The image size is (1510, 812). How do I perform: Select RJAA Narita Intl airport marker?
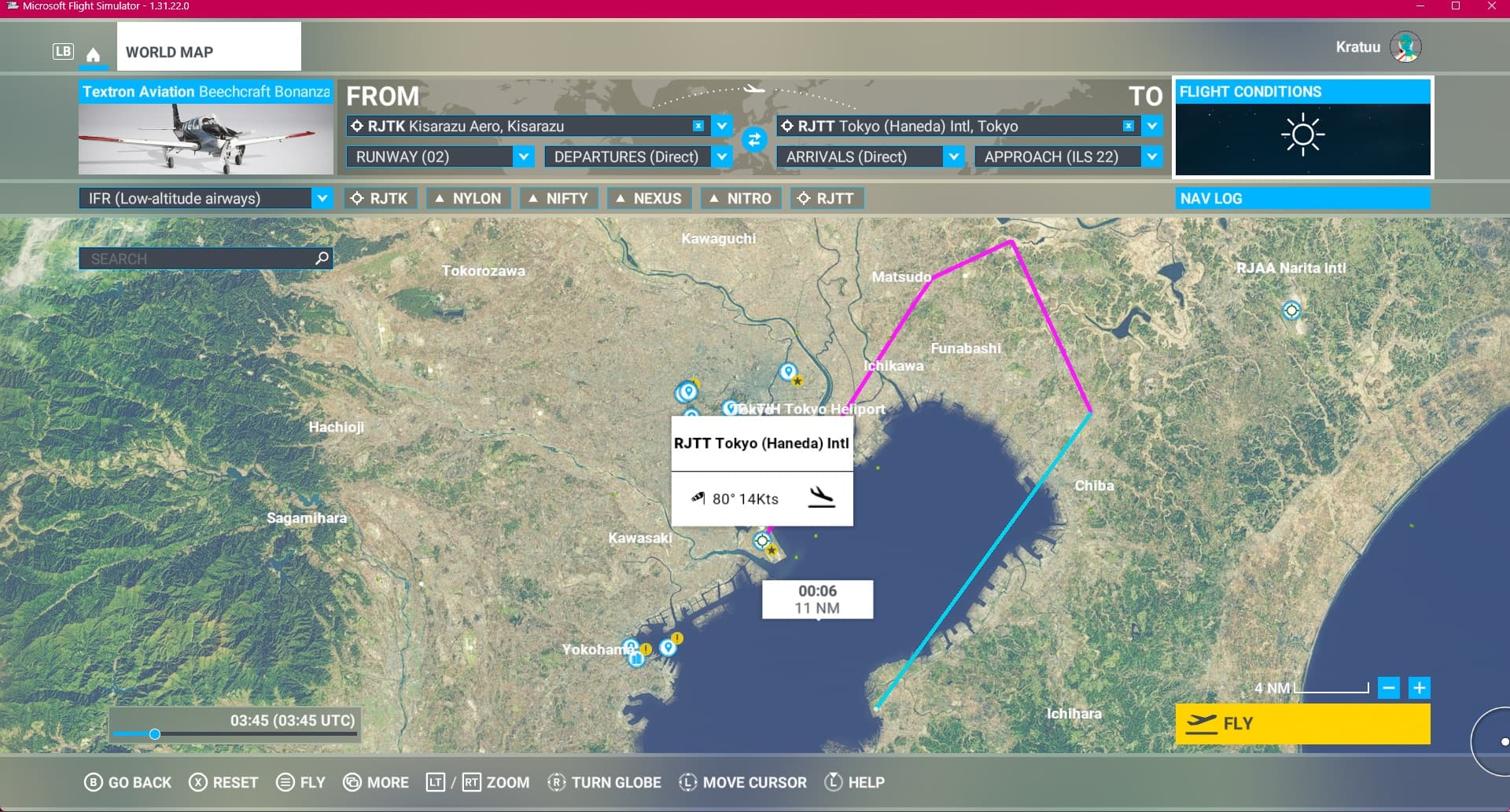tap(1291, 310)
